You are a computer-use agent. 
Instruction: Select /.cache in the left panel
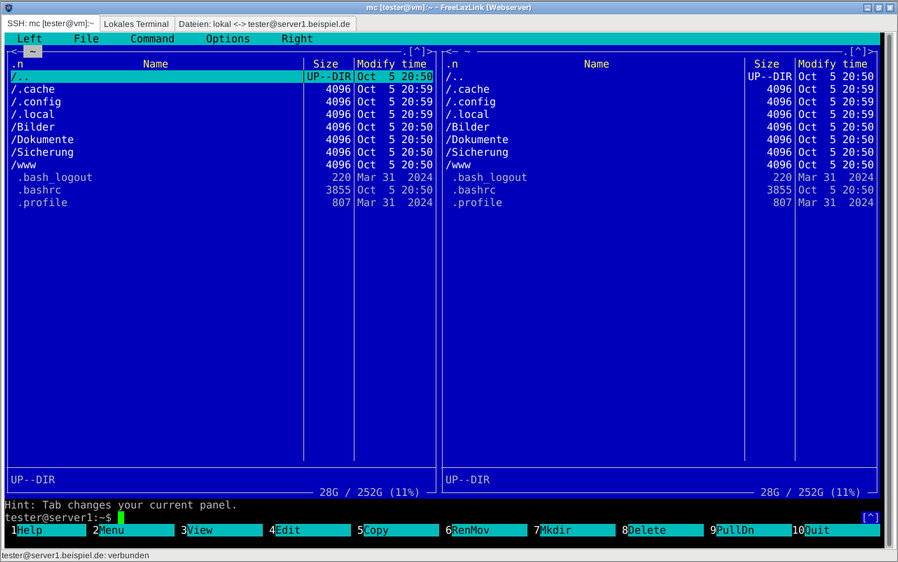coord(222,89)
